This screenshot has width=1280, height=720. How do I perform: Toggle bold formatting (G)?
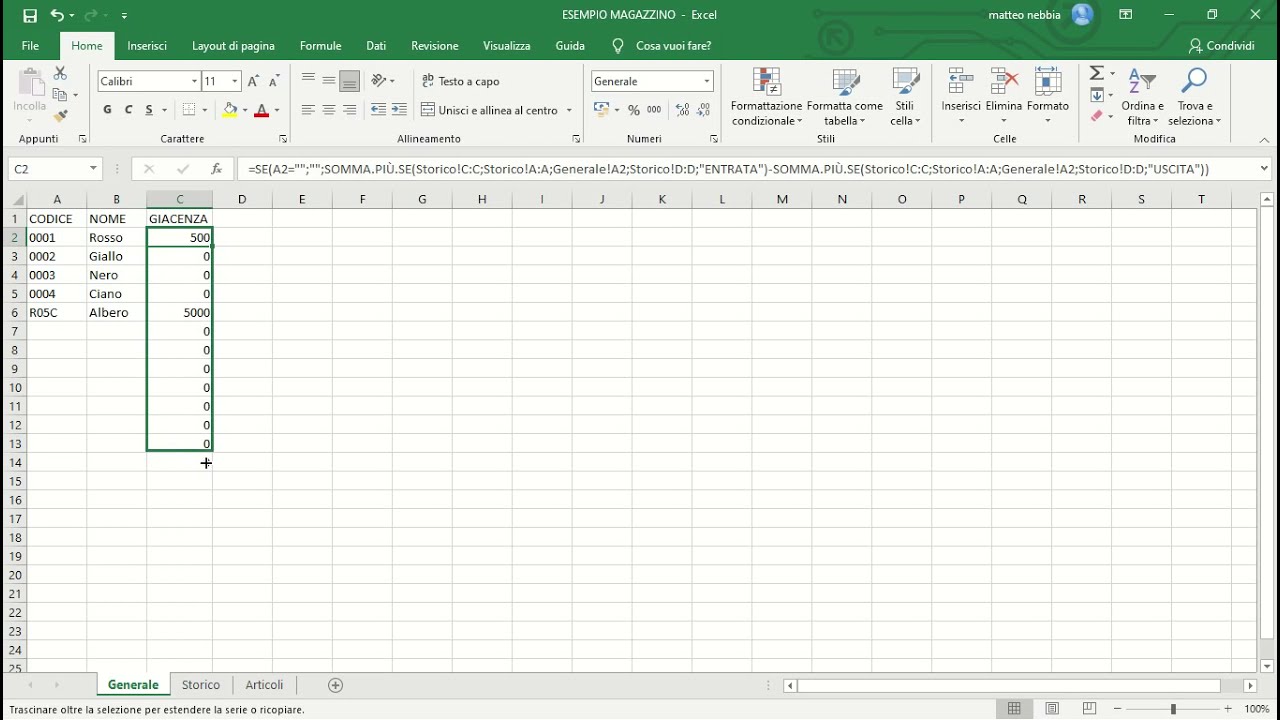[107, 110]
